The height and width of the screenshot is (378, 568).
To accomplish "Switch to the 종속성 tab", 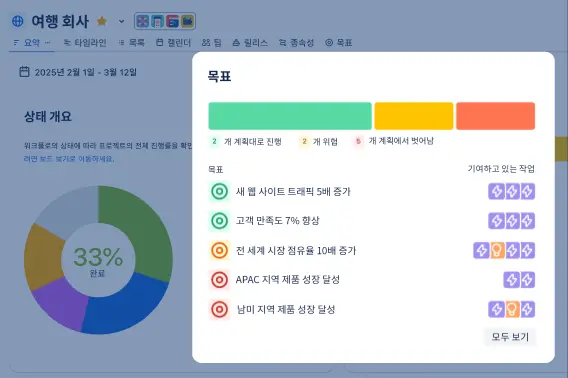I will 297,42.
